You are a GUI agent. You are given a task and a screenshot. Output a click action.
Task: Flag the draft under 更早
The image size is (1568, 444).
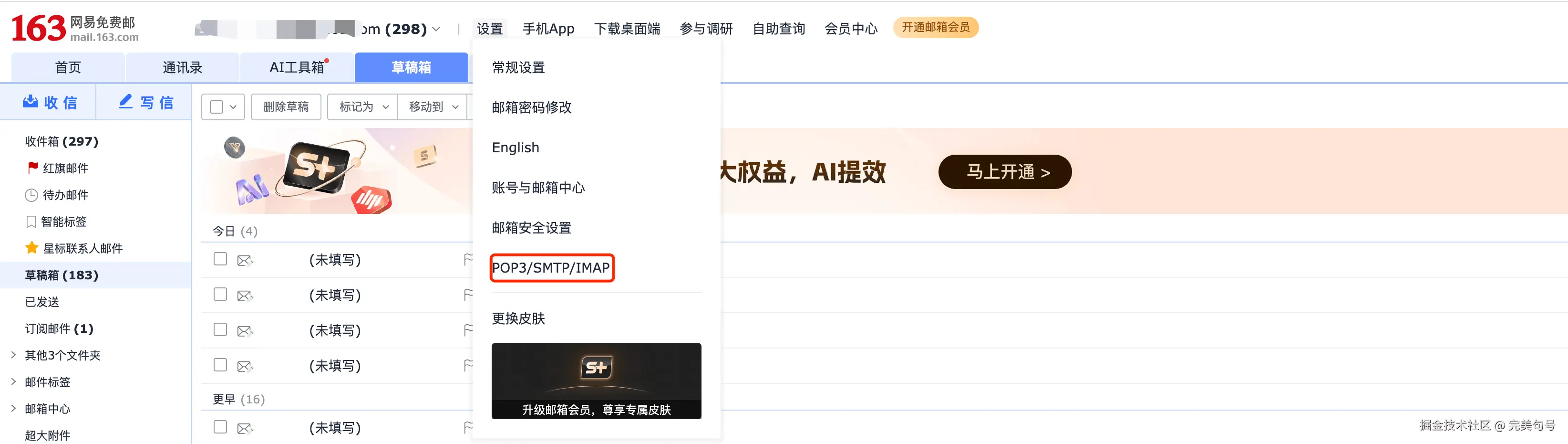click(x=468, y=428)
